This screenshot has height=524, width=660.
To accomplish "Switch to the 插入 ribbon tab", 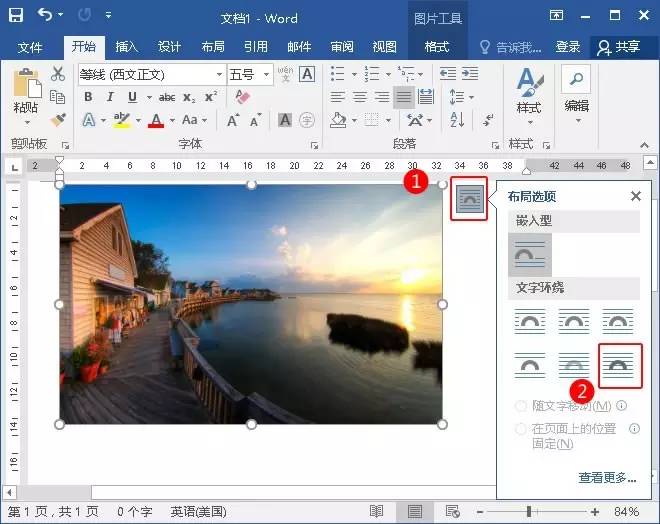I will [x=126, y=47].
